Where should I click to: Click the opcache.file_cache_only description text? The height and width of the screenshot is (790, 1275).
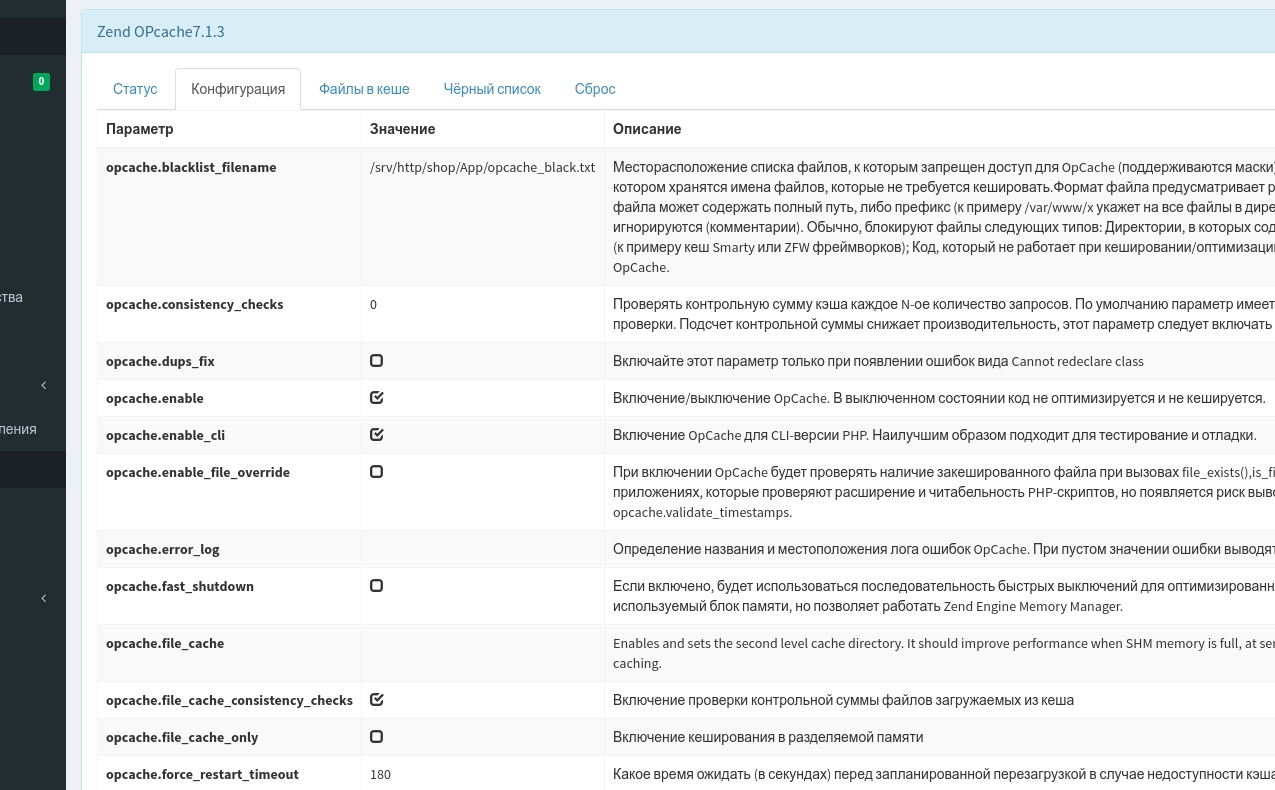[x=768, y=737]
